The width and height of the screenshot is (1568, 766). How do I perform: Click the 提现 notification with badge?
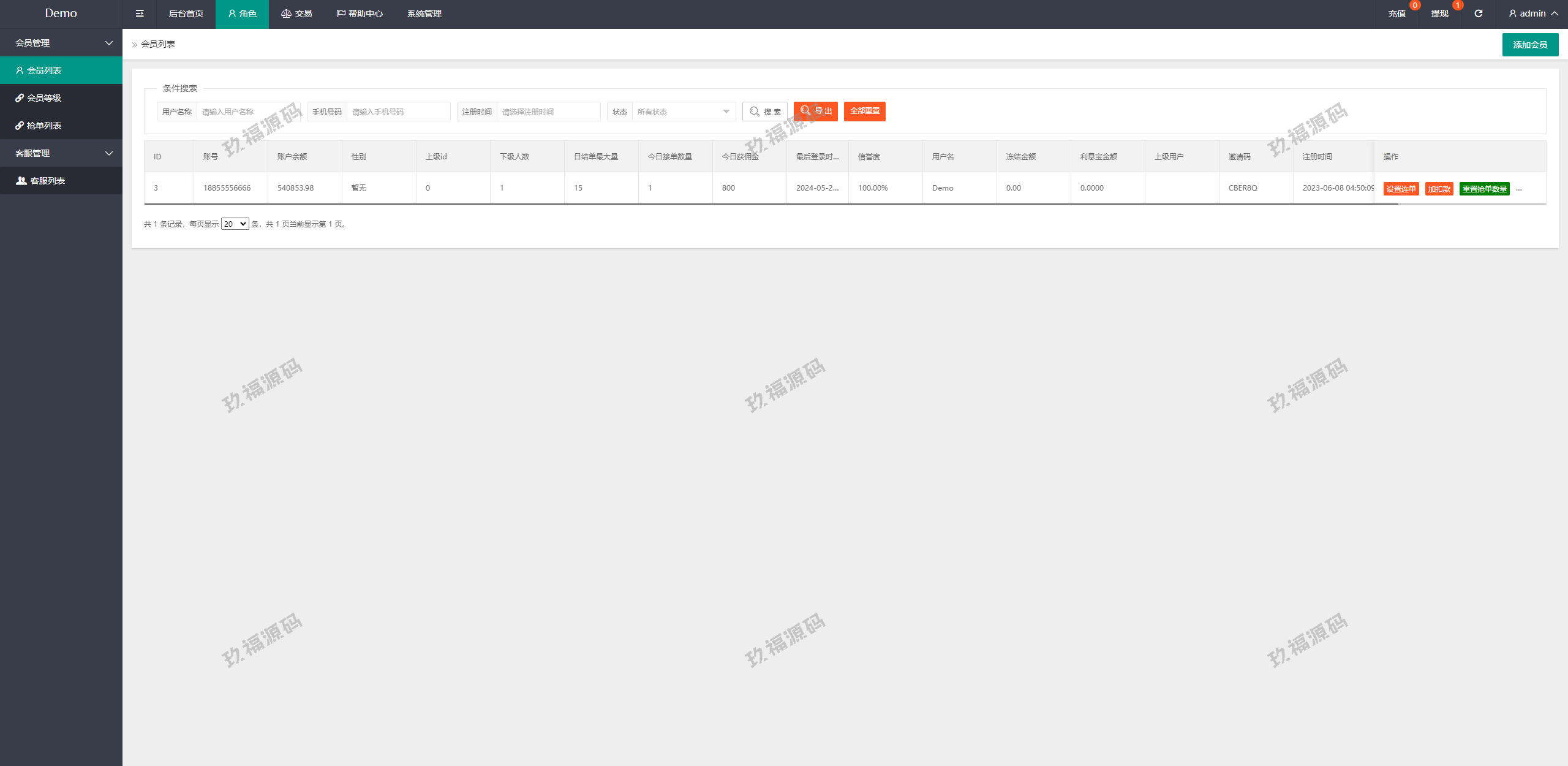[1439, 13]
